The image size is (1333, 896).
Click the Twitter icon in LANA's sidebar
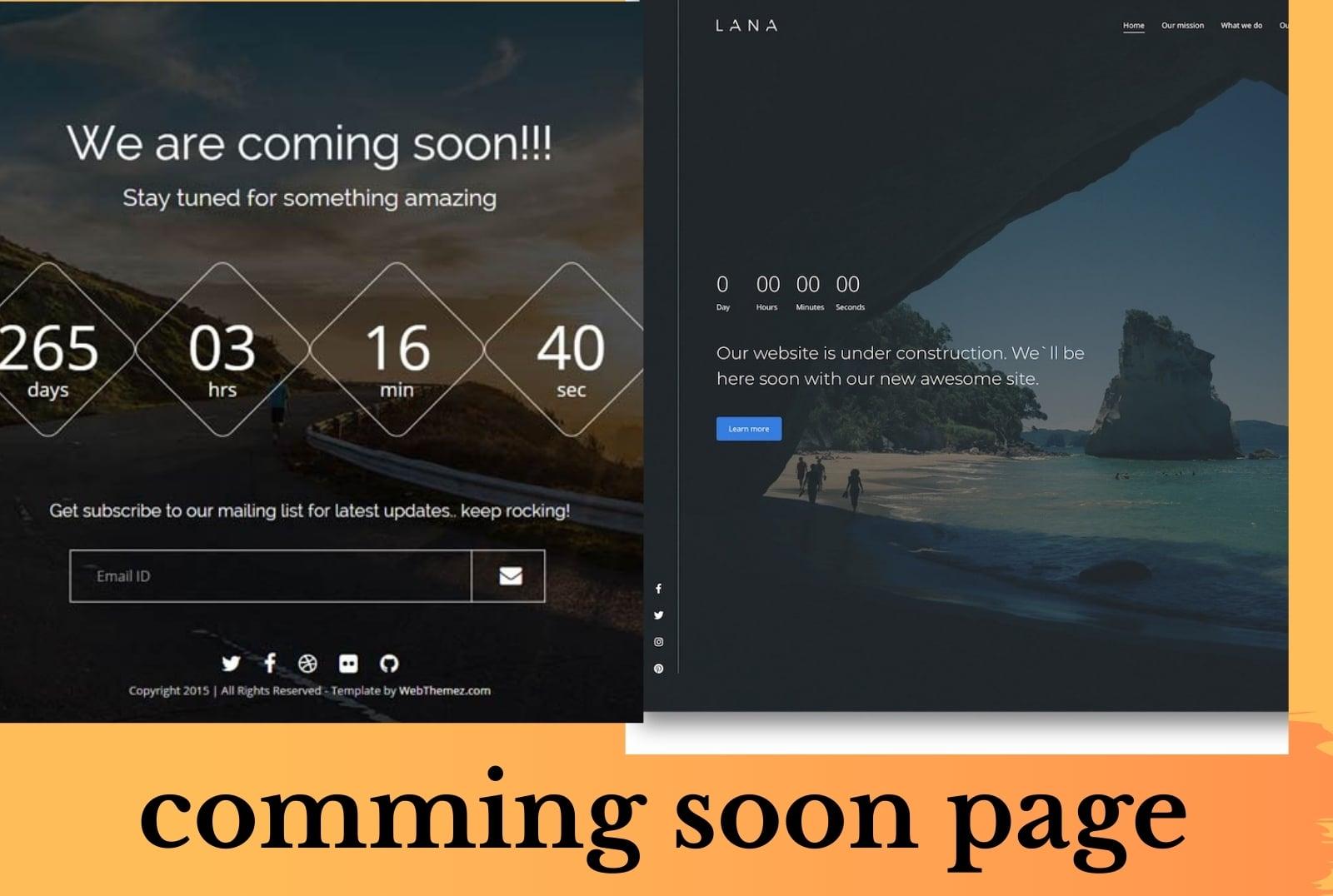[x=659, y=615]
